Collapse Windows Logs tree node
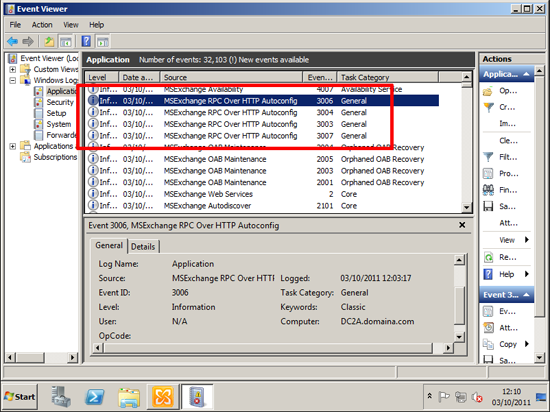The height and width of the screenshot is (412, 550). (x=13, y=80)
